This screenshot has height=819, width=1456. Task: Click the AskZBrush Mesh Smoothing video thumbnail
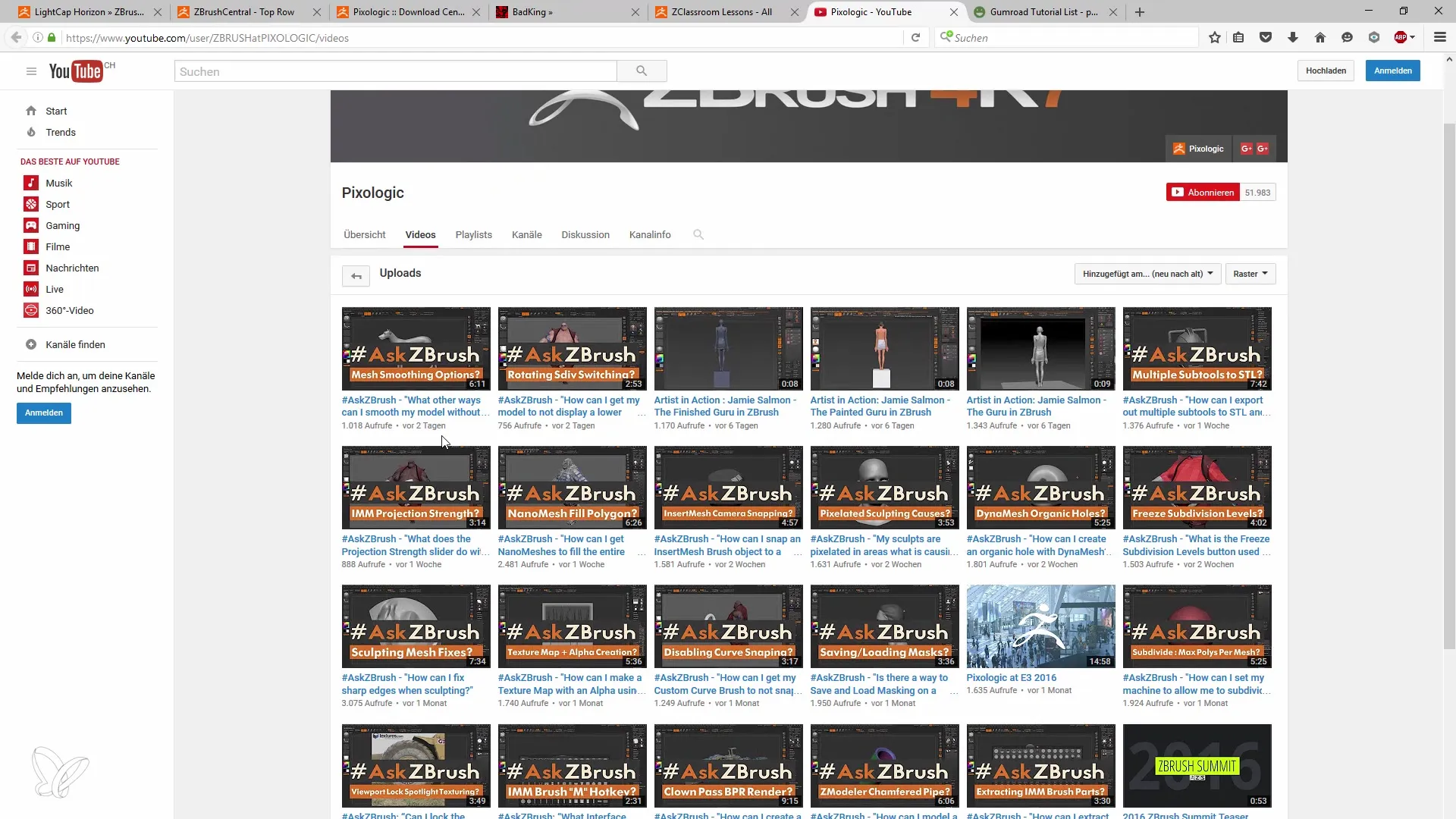(416, 349)
